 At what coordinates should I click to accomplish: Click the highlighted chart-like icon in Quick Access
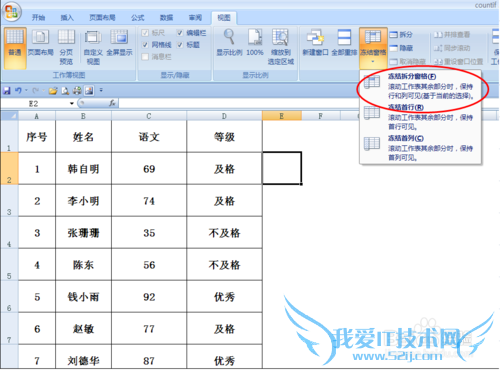click(x=89, y=90)
